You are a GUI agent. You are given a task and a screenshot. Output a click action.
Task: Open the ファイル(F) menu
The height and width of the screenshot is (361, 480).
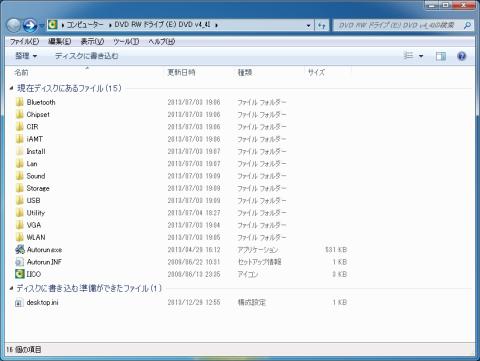[x=24, y=41]
